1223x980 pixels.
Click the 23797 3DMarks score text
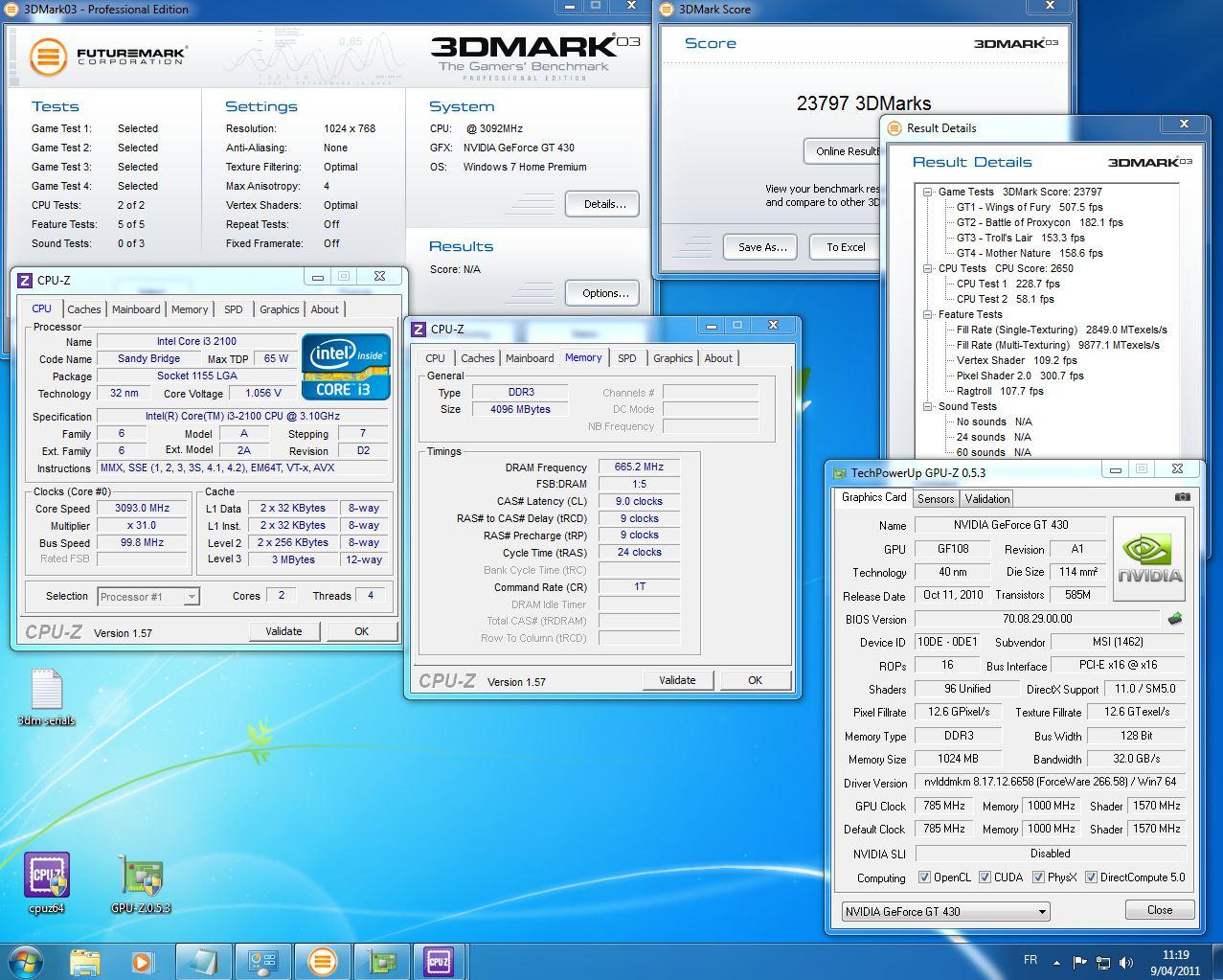[x=863, y=103]
